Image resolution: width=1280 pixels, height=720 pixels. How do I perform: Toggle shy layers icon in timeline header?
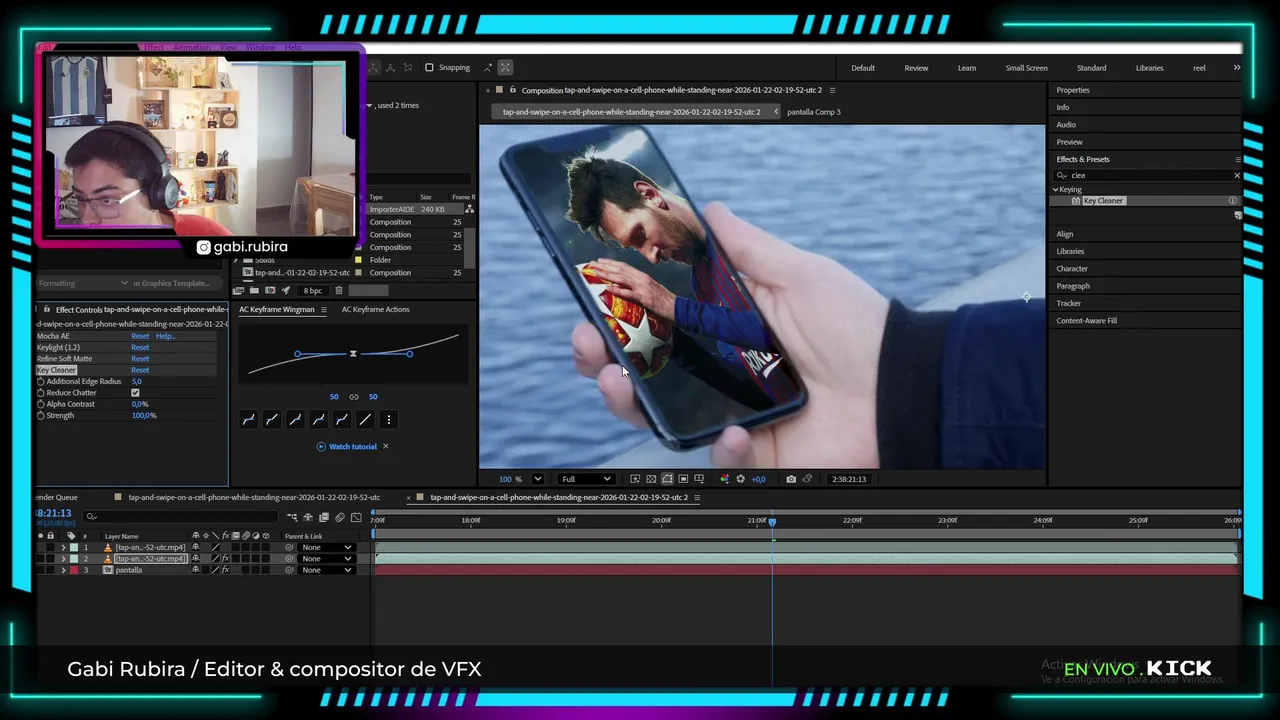[x=308, y=517]
